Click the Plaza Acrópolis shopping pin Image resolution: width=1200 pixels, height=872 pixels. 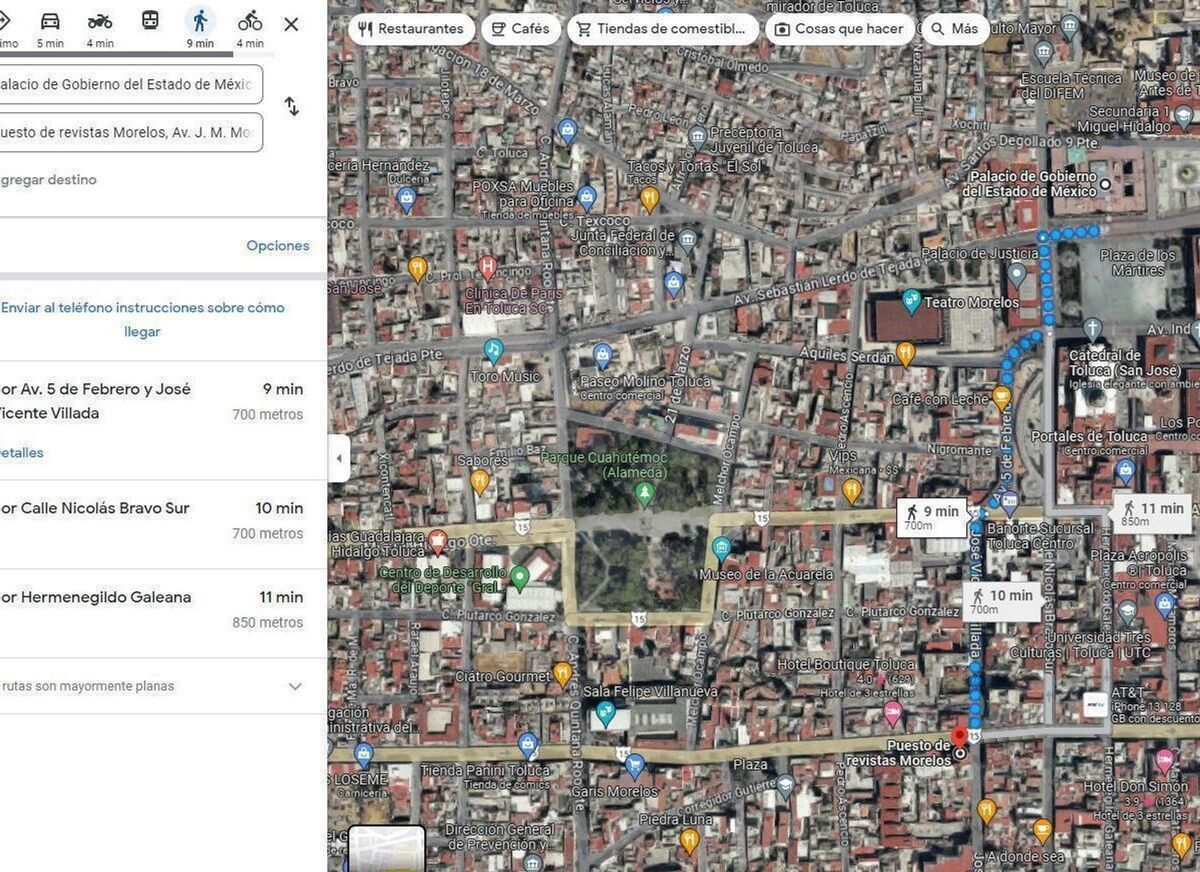click(x=1164, y=603)
